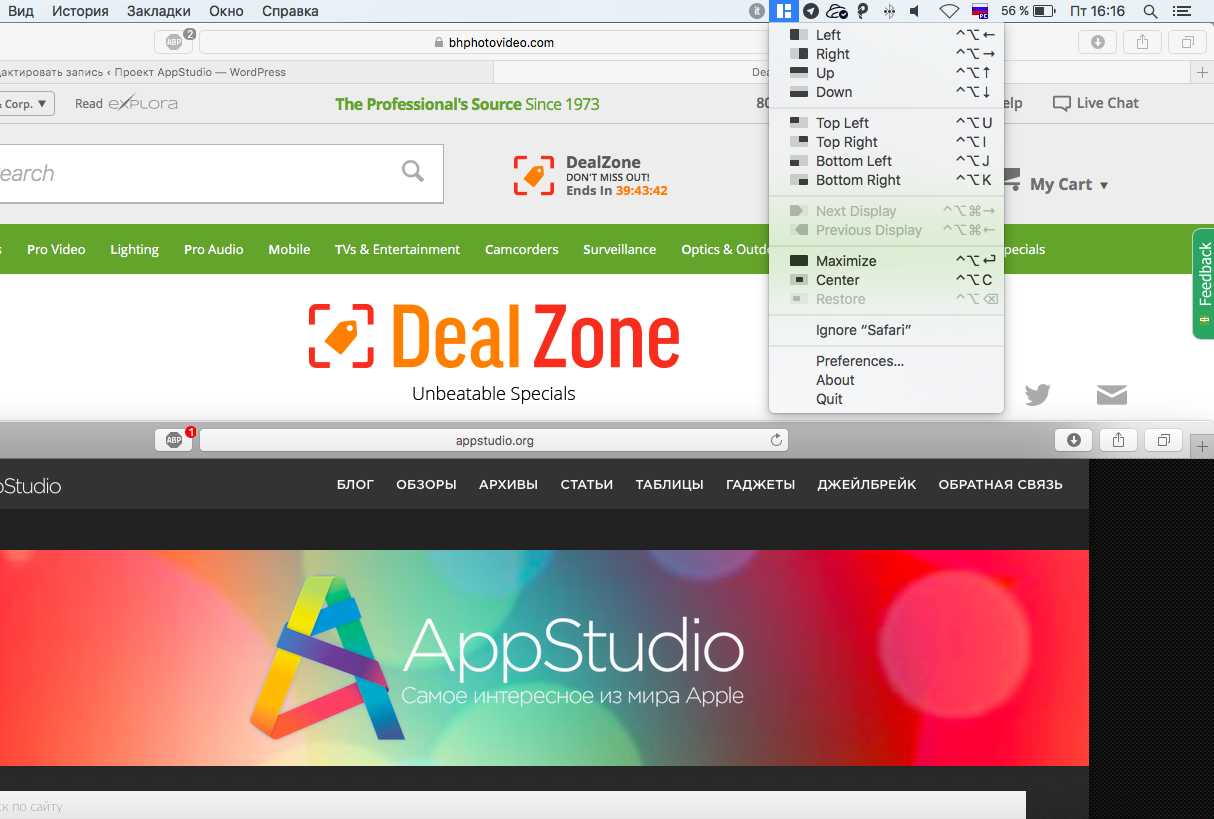Click the Show tabs icon in appstudio window
Viewport: 1214px width, 819px height.
1164,440
